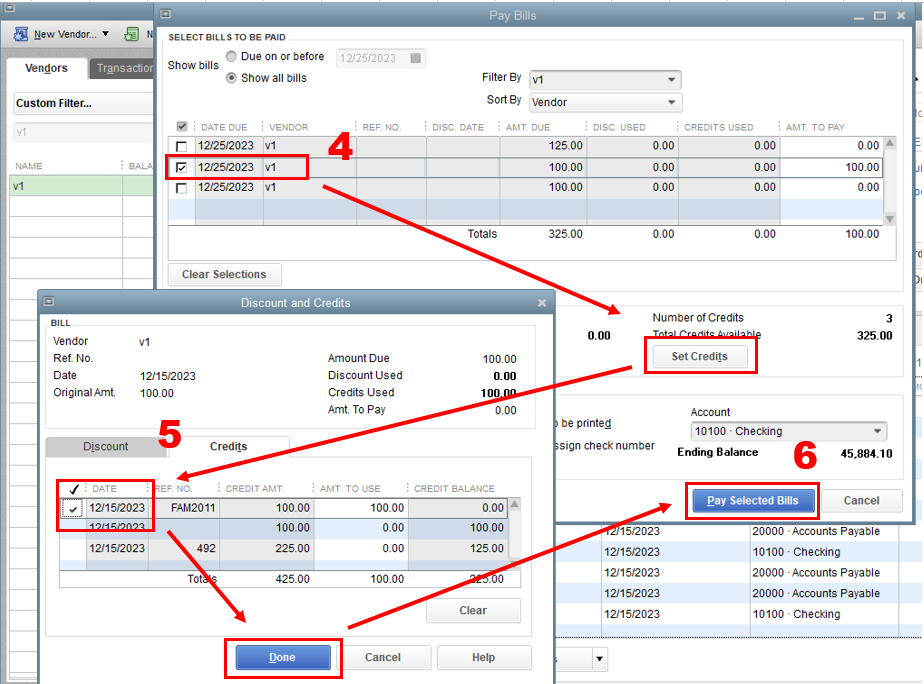The image size is (924, 684).
Task: Switch to the Vendors tab
Action: 46,68
